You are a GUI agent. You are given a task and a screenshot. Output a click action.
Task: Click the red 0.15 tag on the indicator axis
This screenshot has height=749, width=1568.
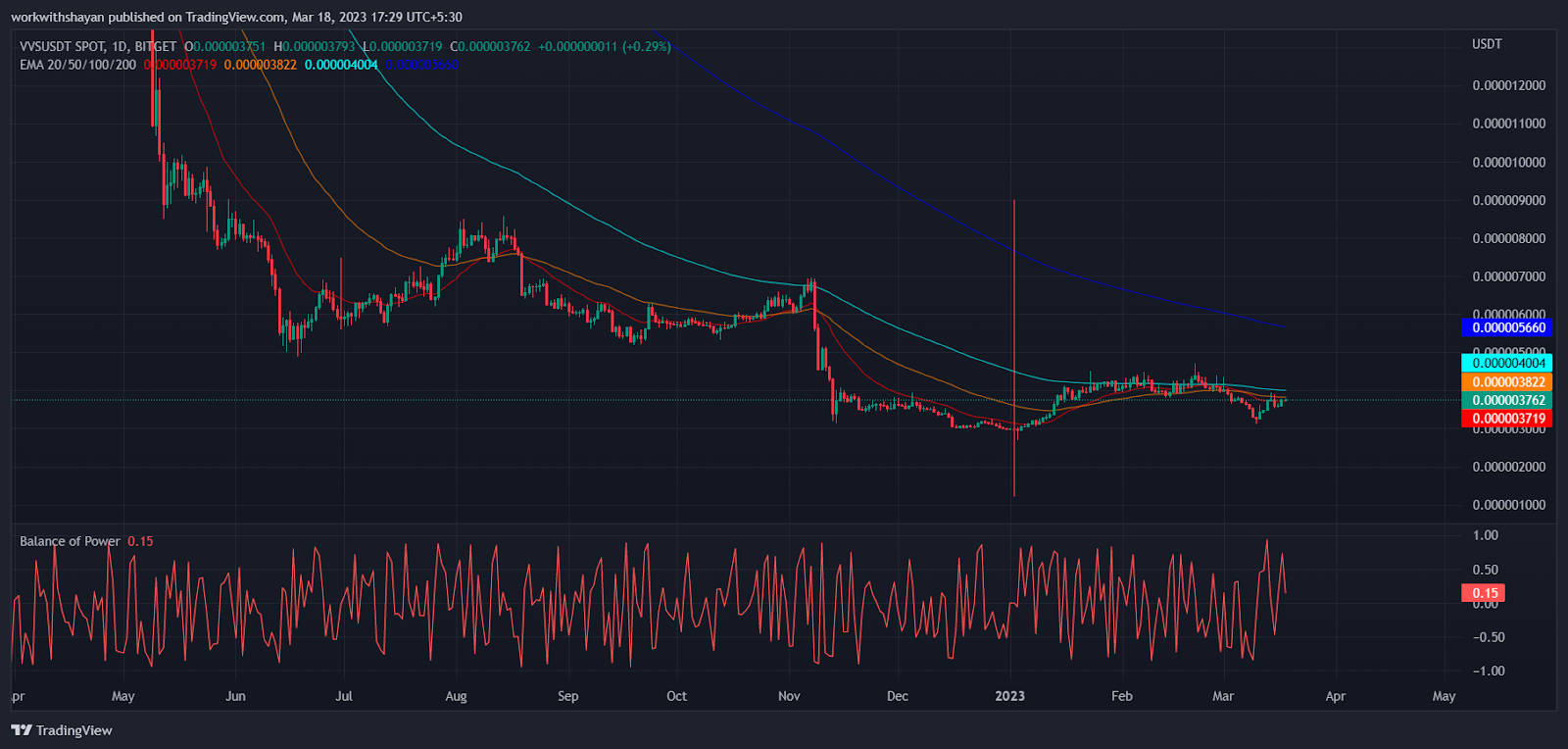[1484, 593]
